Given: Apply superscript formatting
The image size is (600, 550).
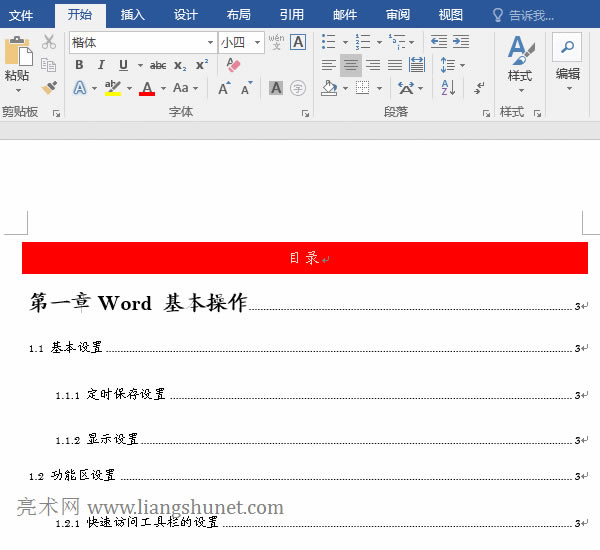Looking at the screenshot, I should click(202, 65).
